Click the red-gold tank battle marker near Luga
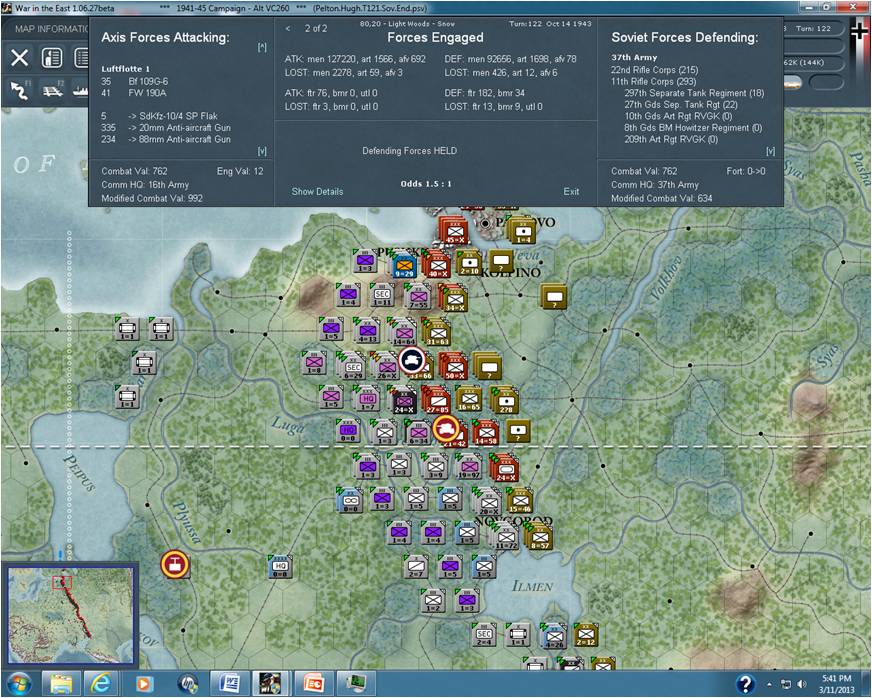Screen dimensions: 872x698 pyautogui.click(x=446, y=428)
